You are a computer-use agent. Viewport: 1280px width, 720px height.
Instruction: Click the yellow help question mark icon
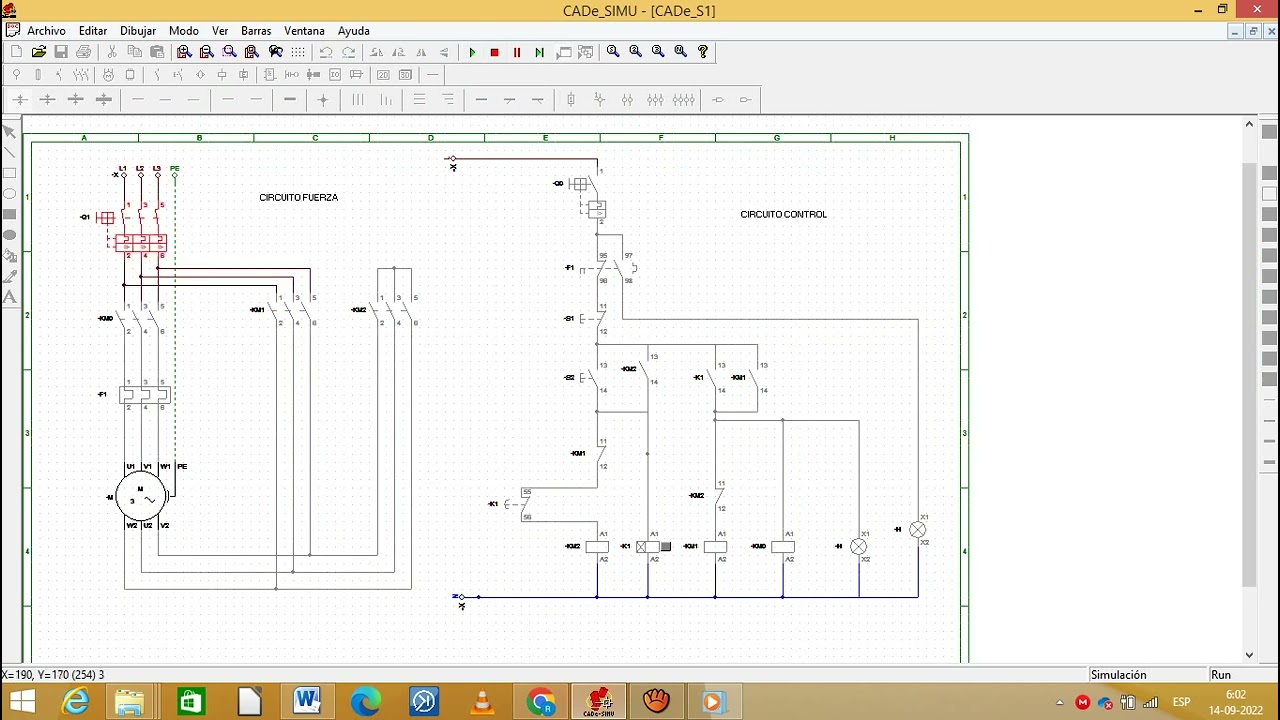point(703,52)
